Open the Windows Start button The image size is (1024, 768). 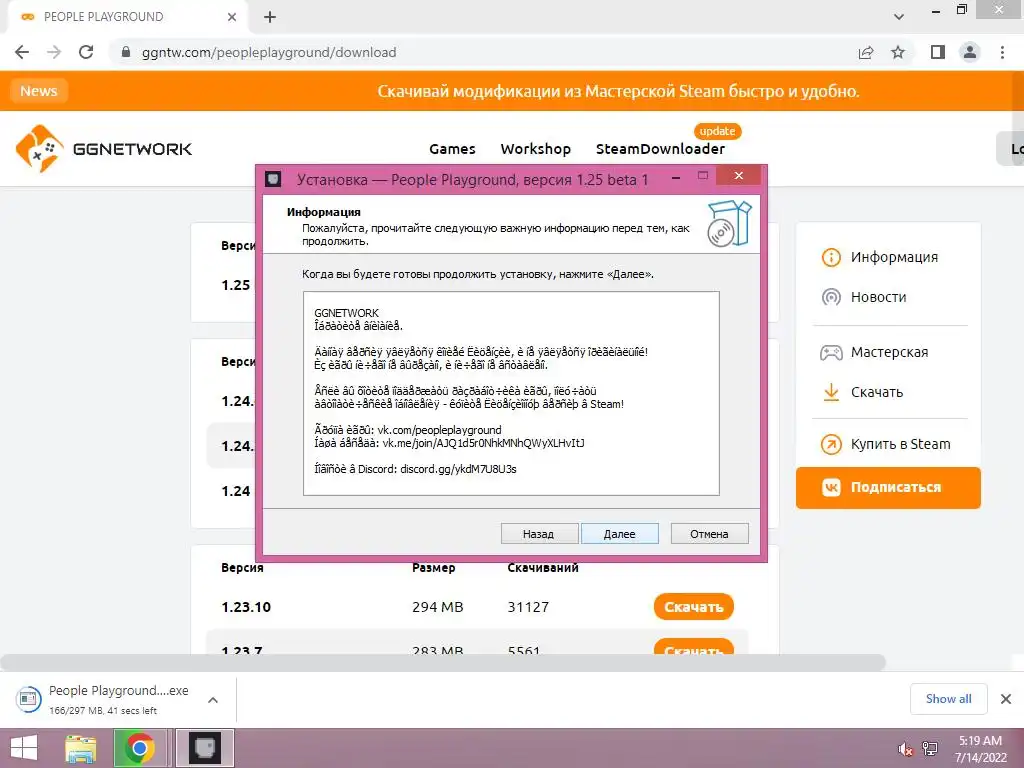tap(24, 748)
